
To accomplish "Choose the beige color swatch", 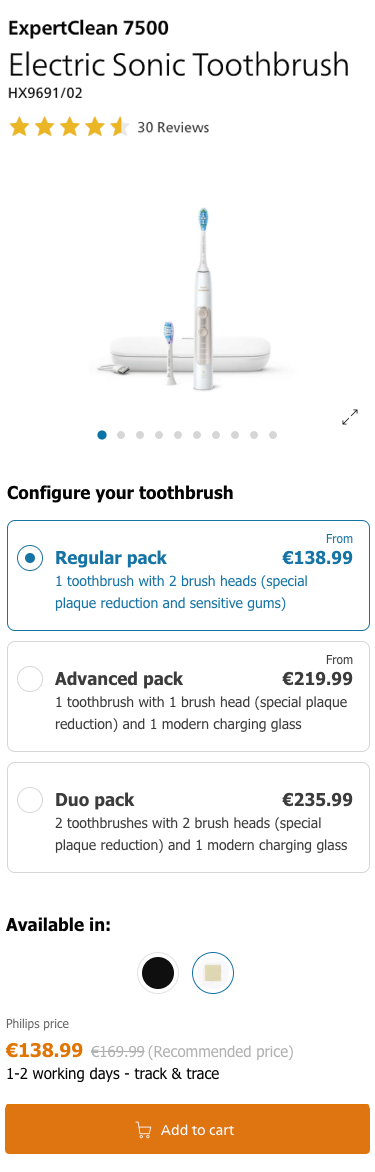I will pos(213,972).
